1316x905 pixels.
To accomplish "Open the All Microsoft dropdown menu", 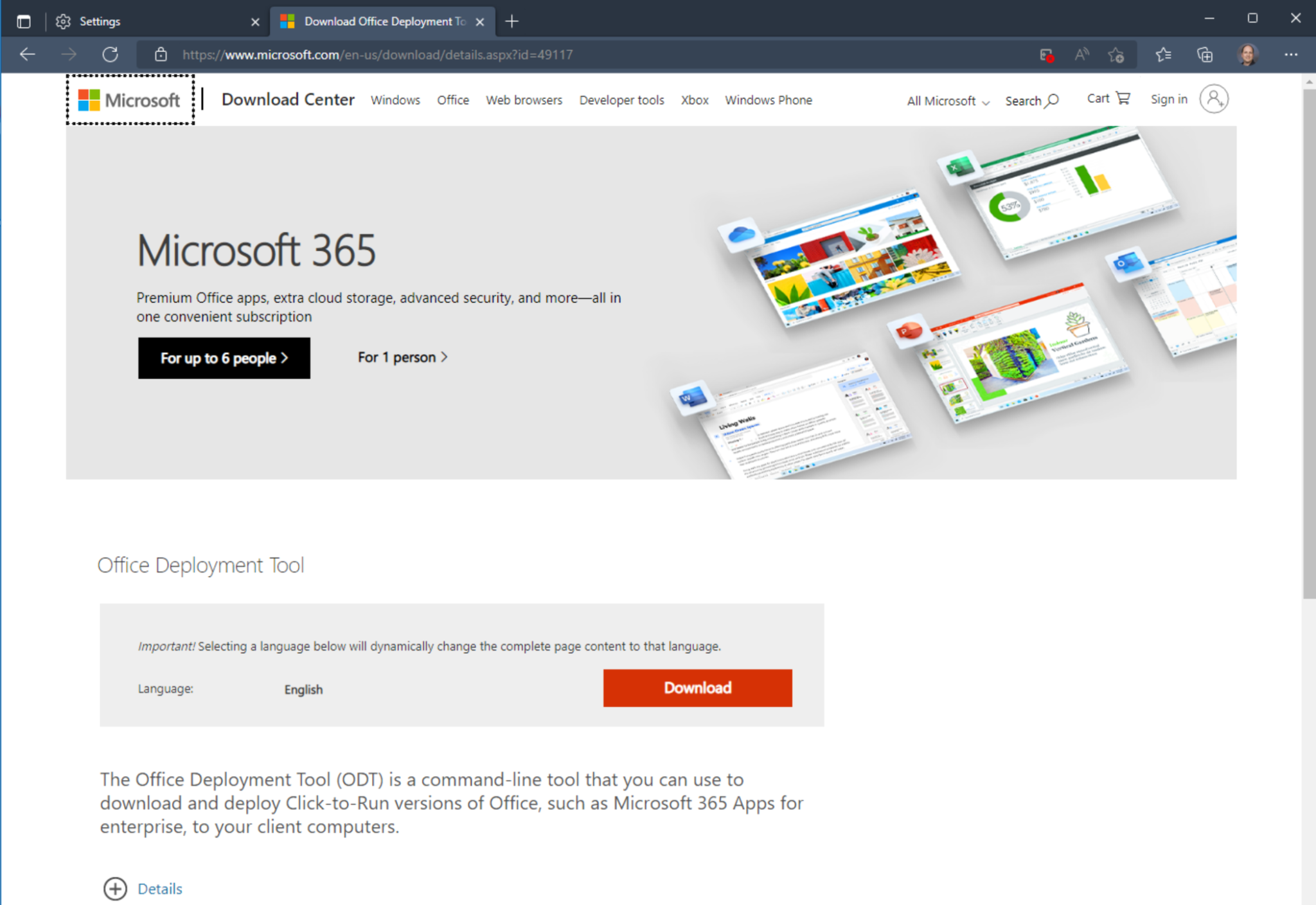I will [x=944, y=100].
